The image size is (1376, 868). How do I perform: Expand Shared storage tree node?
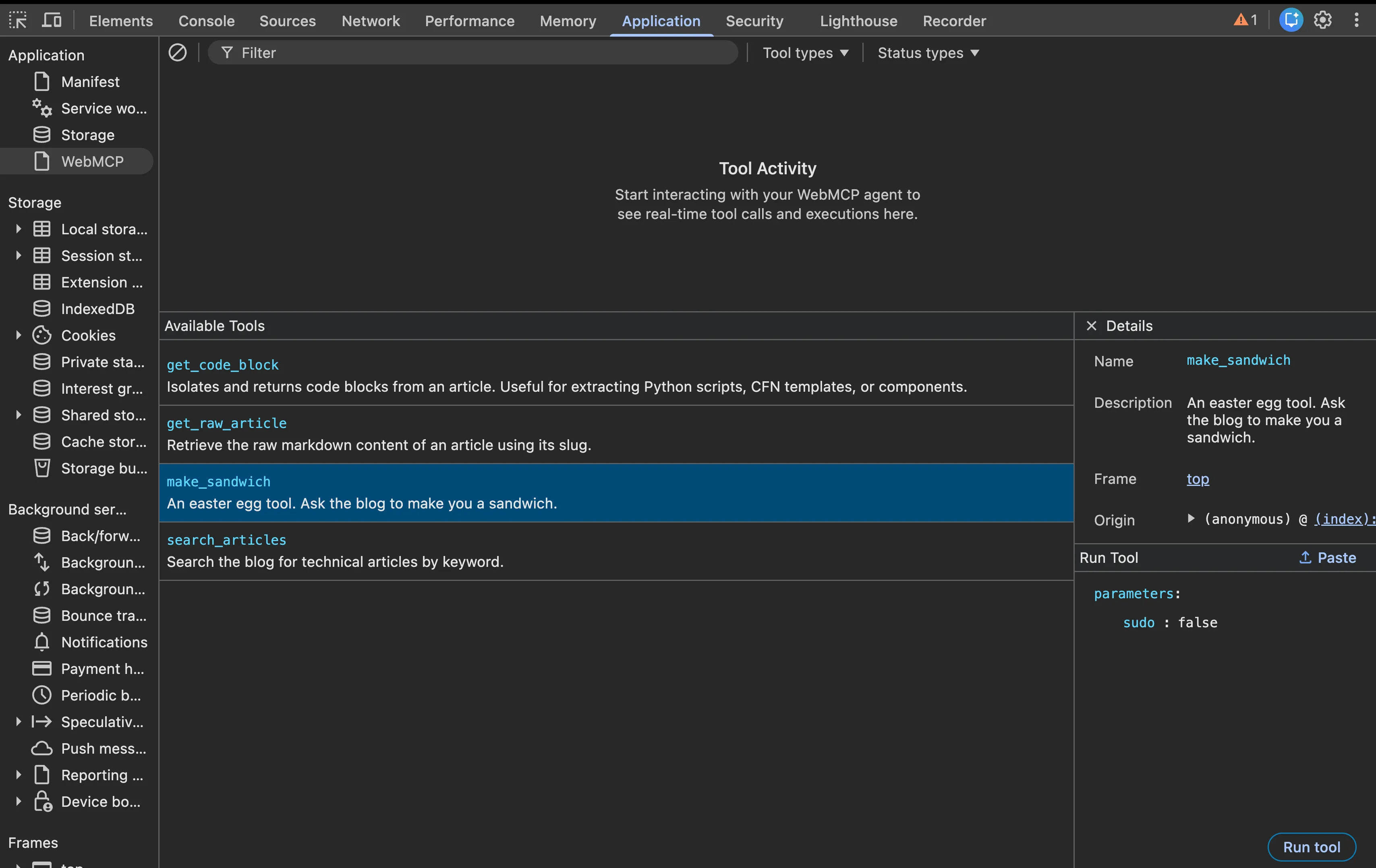[18, 415]
